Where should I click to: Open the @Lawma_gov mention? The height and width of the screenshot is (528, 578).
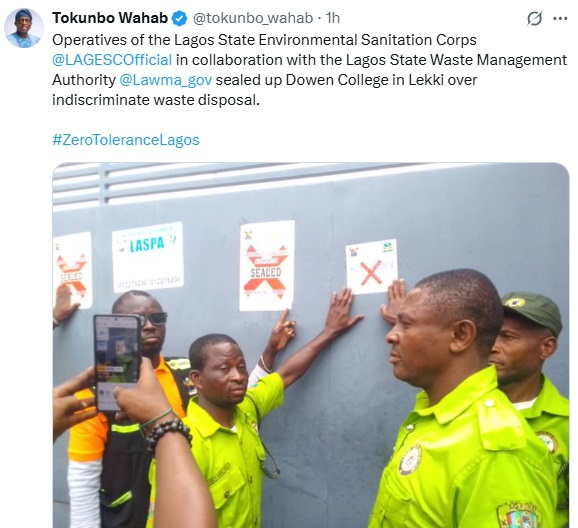pos(166,80)
